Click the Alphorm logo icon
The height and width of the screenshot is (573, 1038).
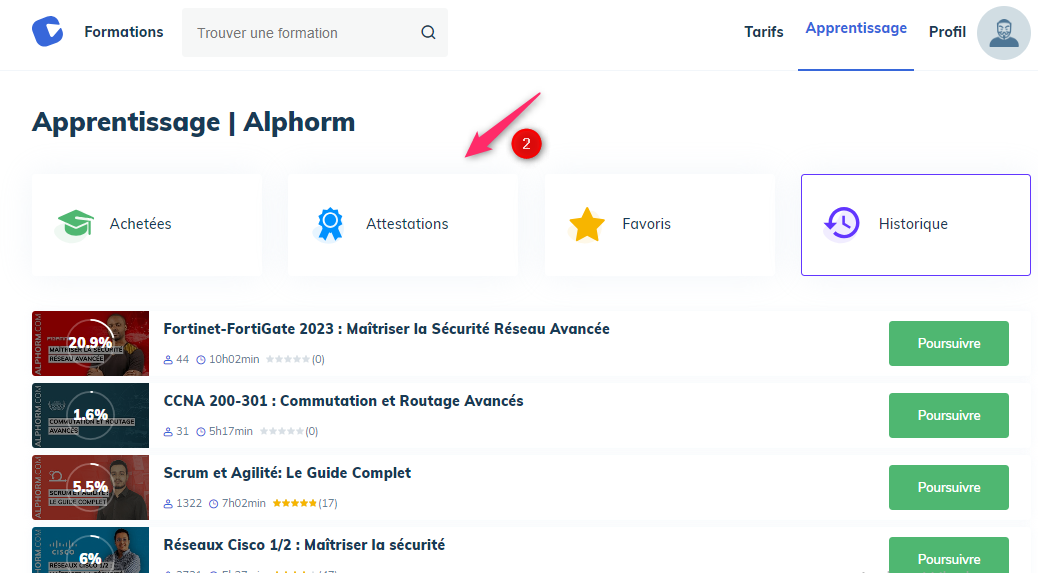coord(48,32)
